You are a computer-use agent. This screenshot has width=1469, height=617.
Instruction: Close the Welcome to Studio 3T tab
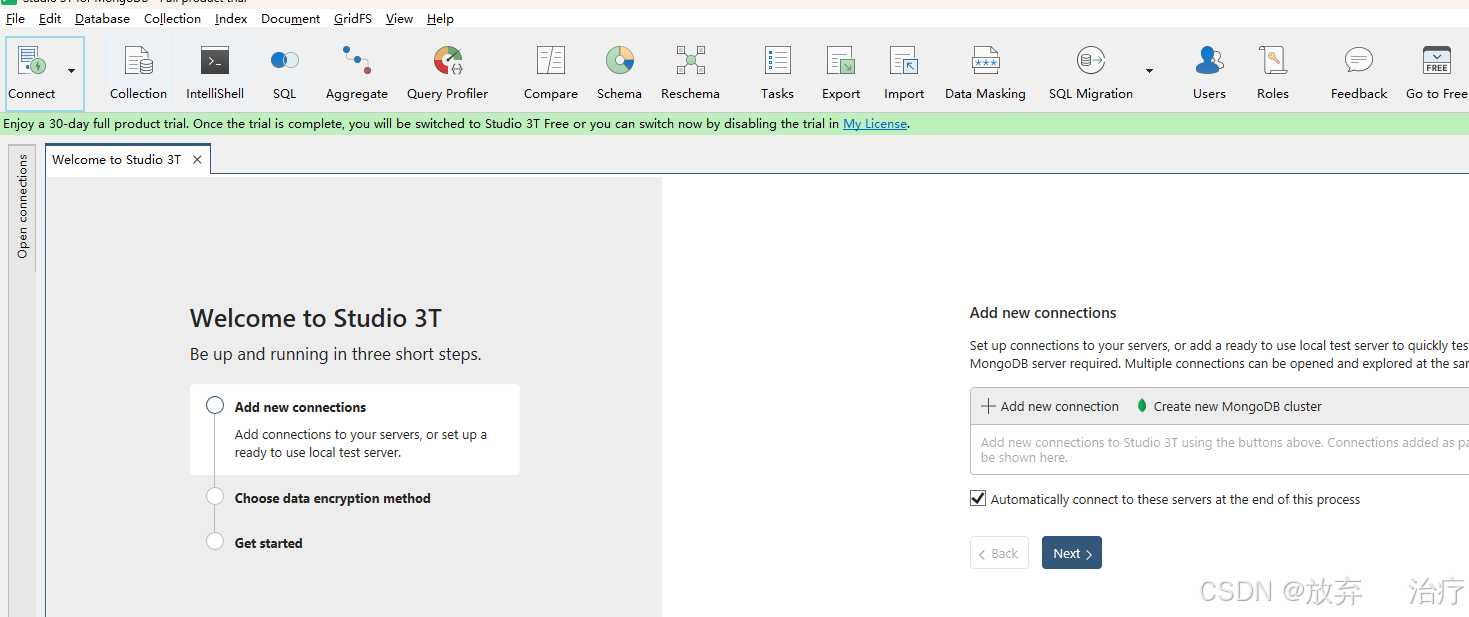[197, 159]
